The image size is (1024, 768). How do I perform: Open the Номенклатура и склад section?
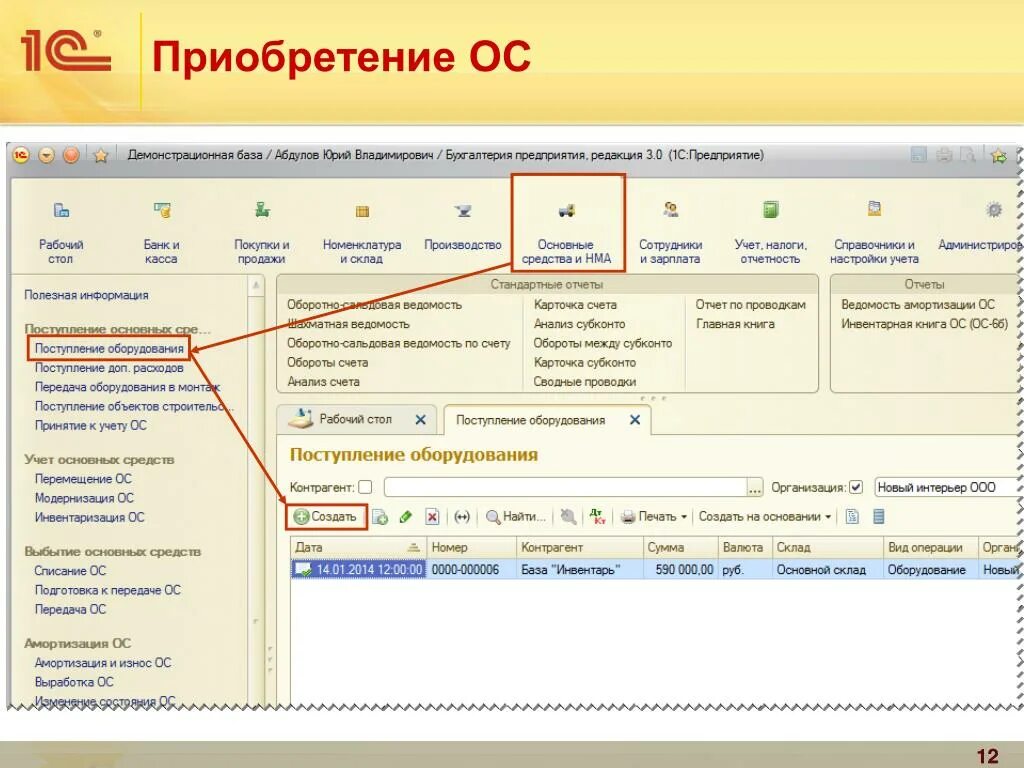coord(362,232)
